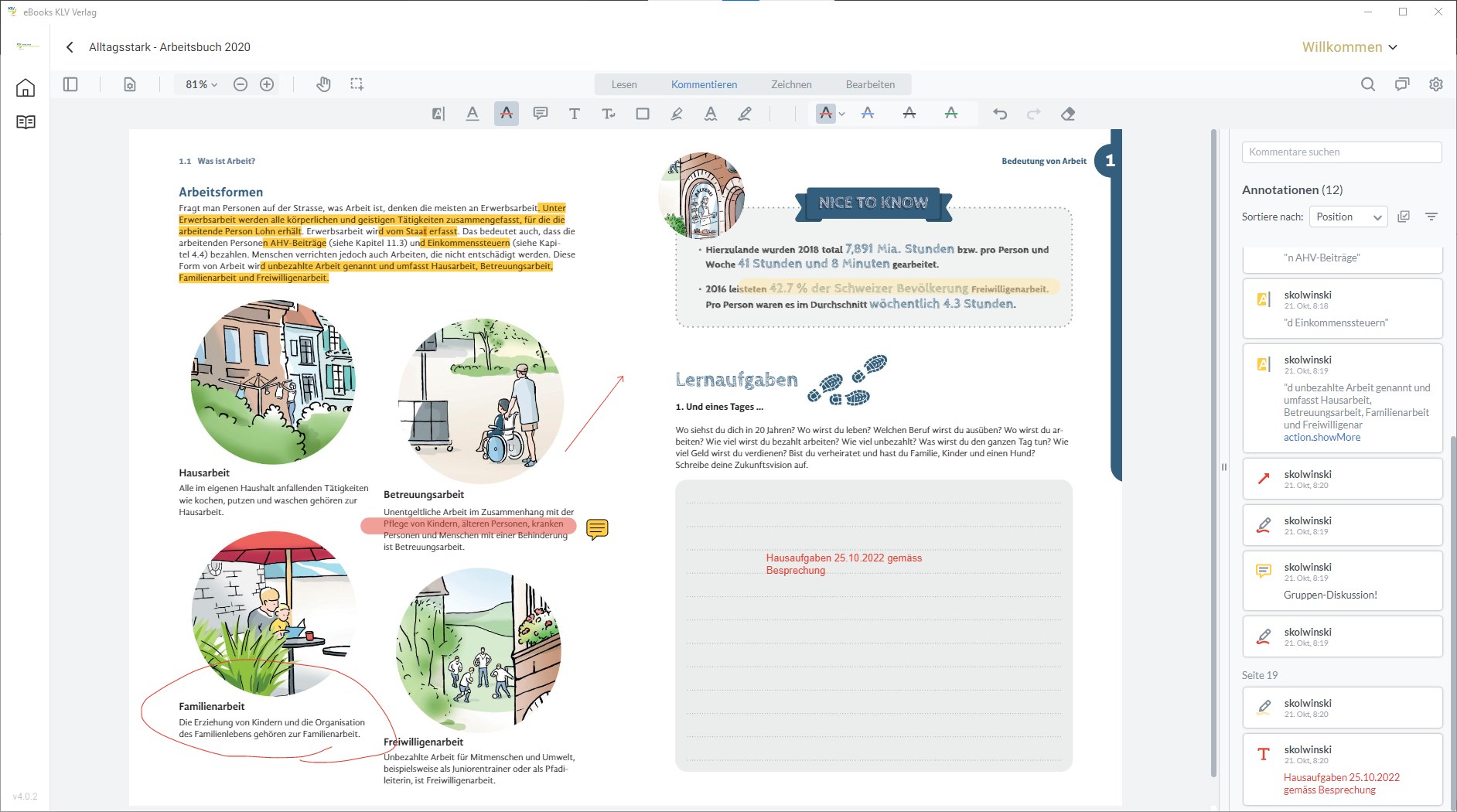Maximize the eBooks KLV Verlag window
Image resolution: width=1457 pixels, height=812 pixels.
click(x=1403, y=12)
